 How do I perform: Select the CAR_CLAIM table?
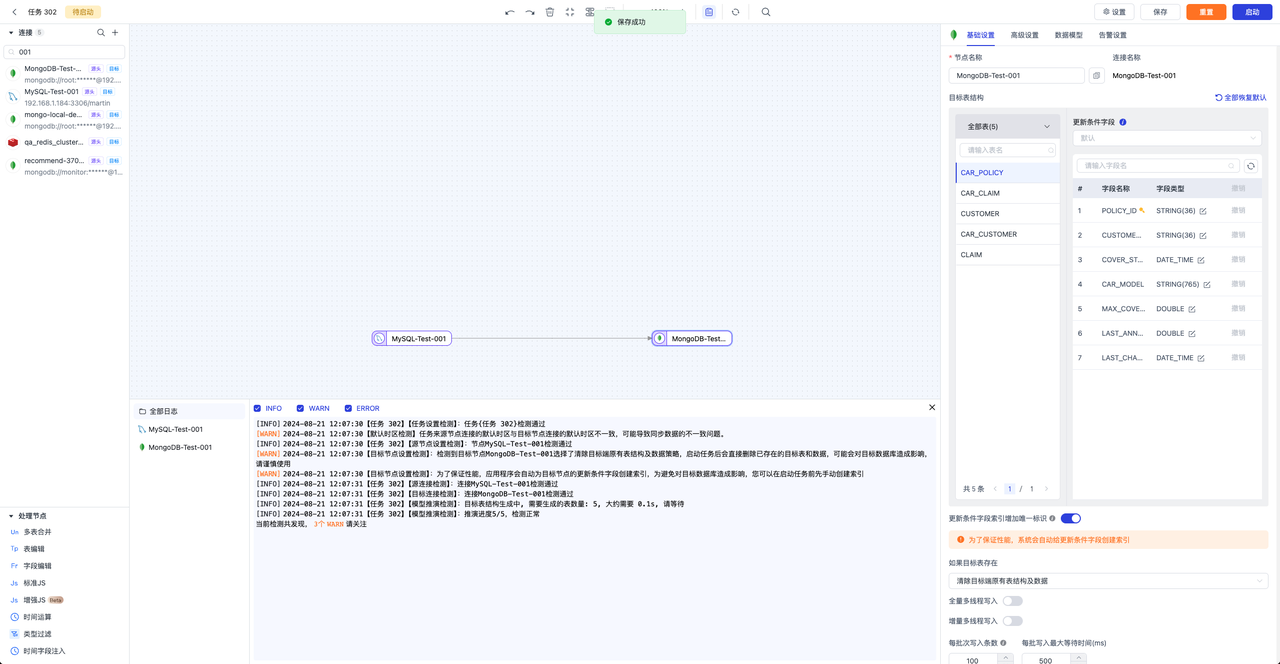pos(1007,193)
